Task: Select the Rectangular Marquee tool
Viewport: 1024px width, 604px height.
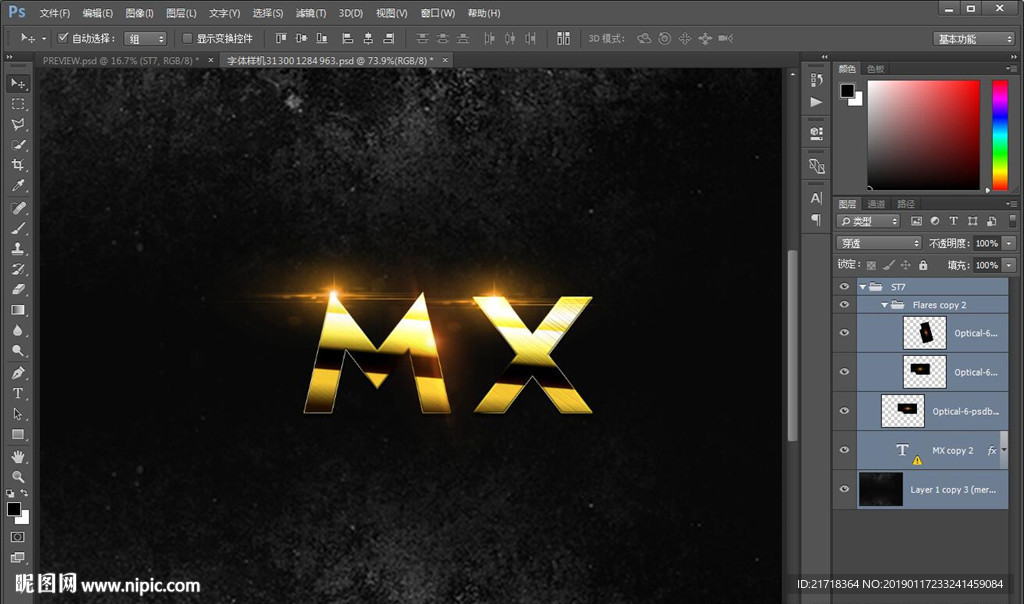Action: (x=18, y=104)
